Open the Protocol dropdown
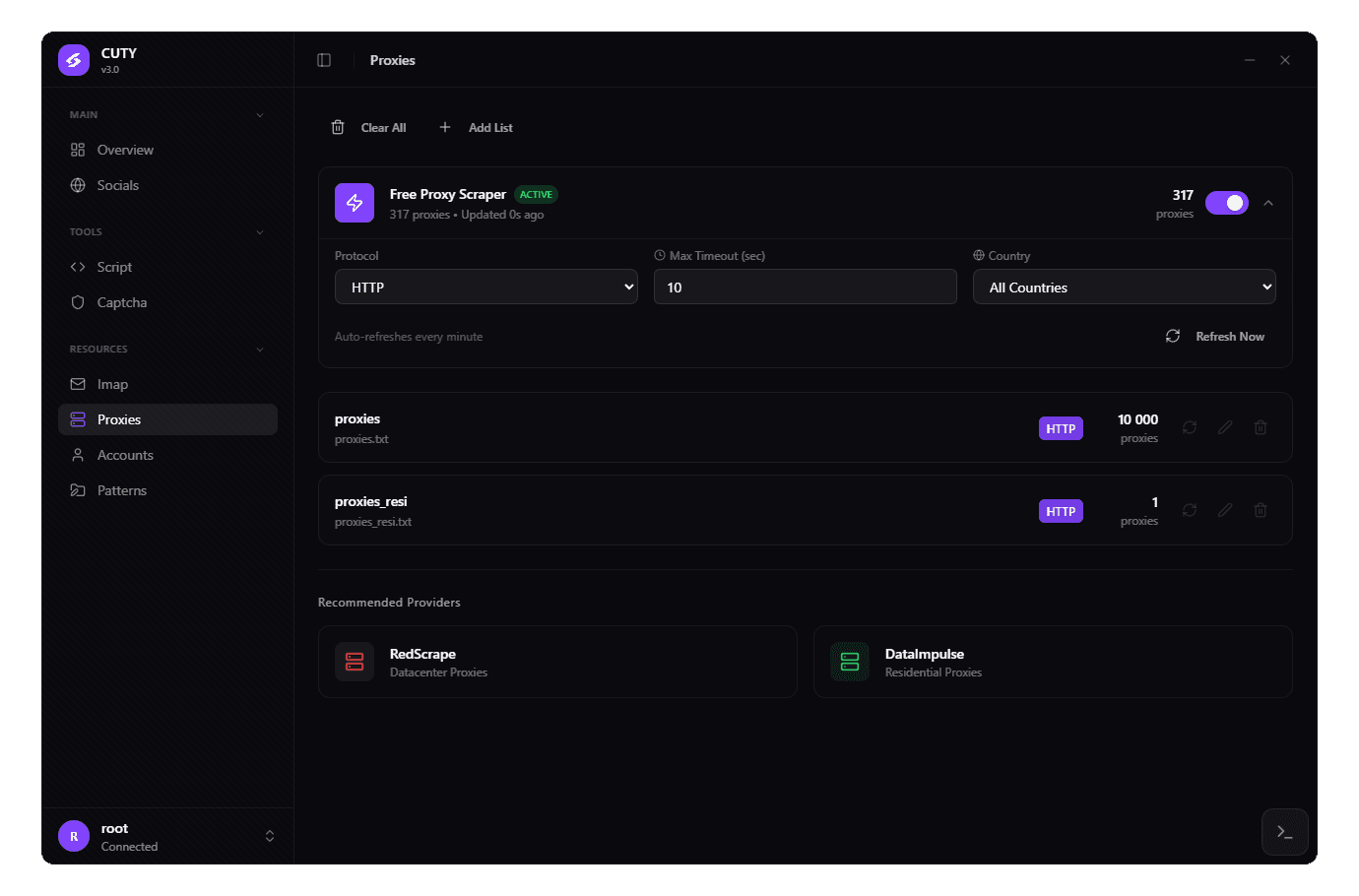 [485, 287]
